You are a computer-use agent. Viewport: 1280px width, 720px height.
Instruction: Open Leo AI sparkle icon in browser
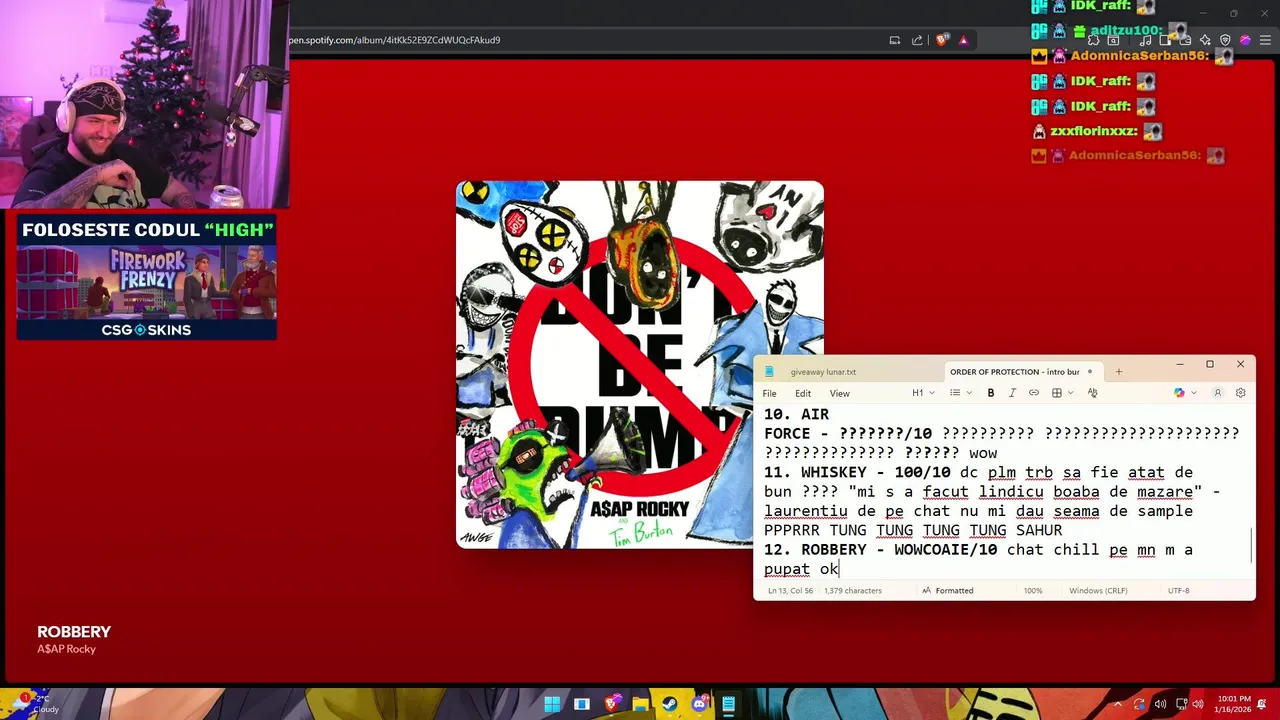click(x=1205, y=41)
